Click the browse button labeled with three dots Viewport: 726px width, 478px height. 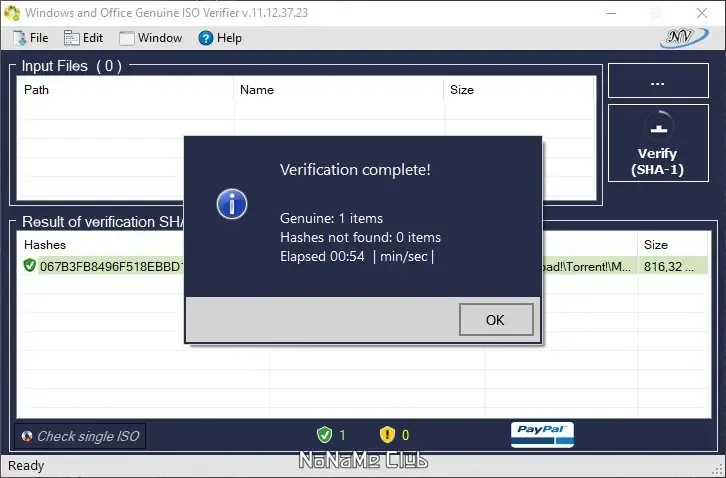658,81
